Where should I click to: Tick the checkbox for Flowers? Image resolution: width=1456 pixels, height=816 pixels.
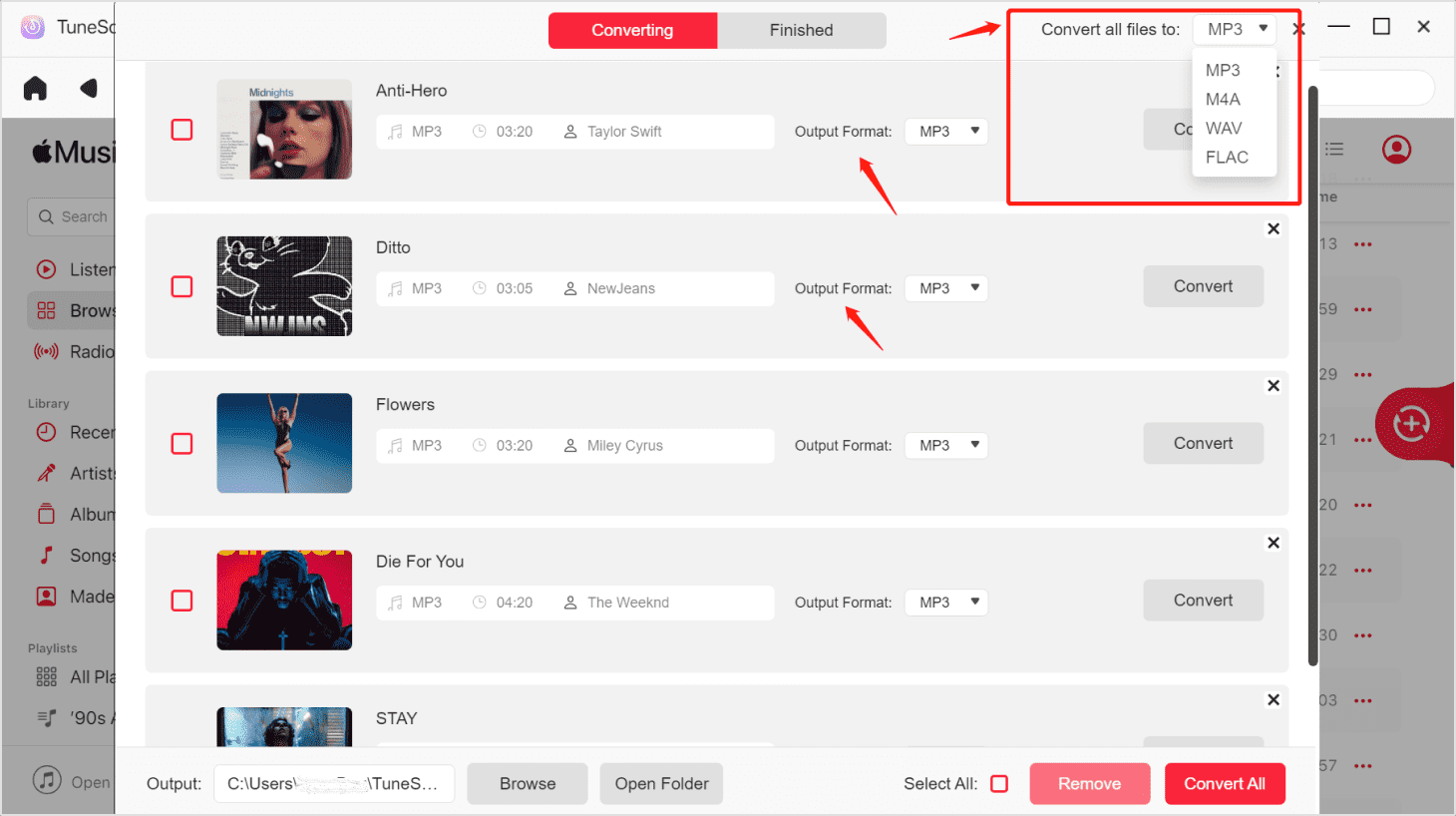tap(182, 443)
